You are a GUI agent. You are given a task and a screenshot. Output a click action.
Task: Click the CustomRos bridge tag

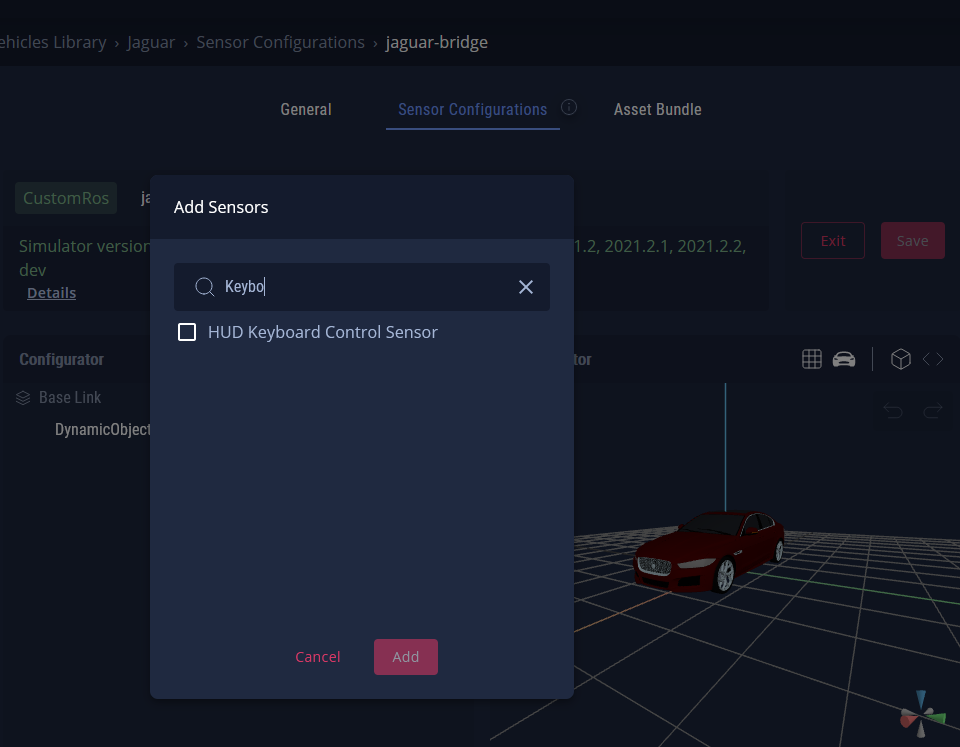pos(66,198)
